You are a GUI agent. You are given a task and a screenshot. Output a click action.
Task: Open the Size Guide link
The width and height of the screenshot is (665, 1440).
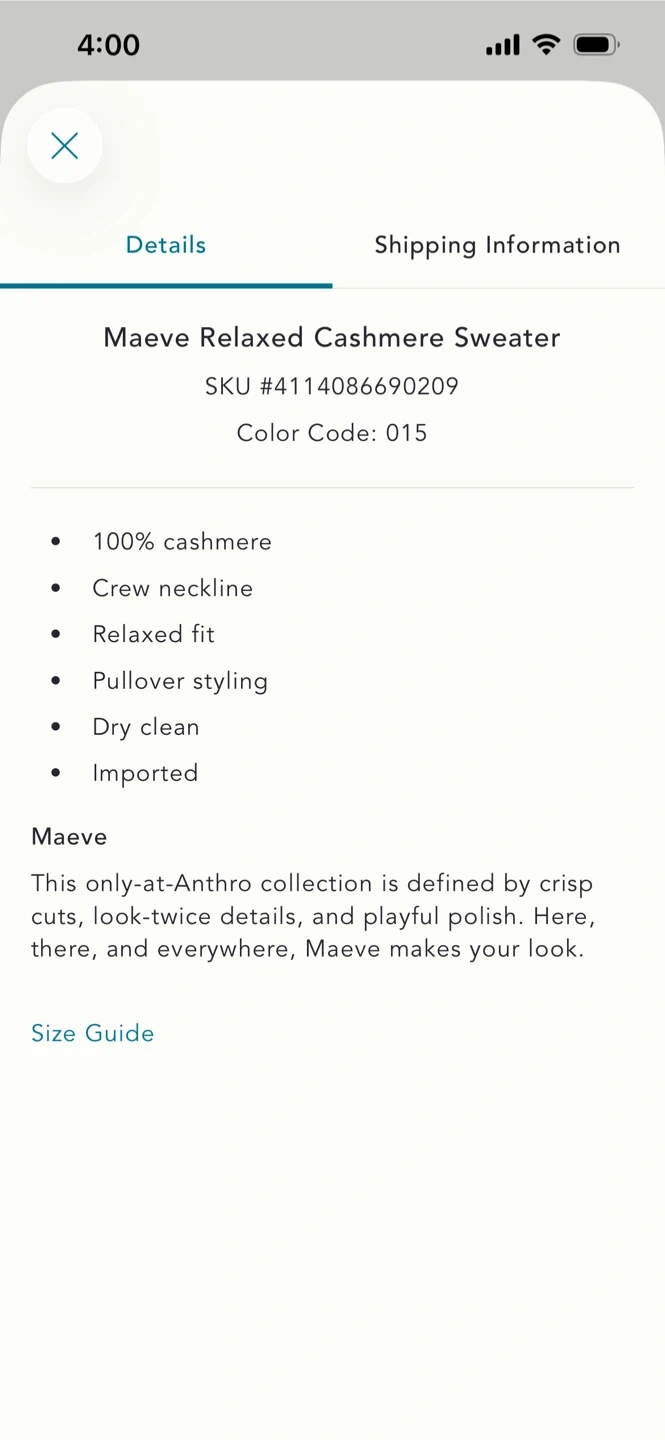93,1033
